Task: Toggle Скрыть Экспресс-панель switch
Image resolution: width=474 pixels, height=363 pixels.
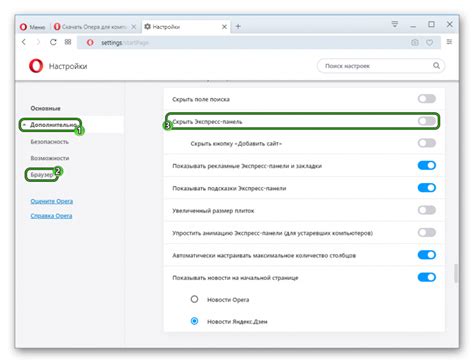Action: pyautogui.click(x=427, y=121)
